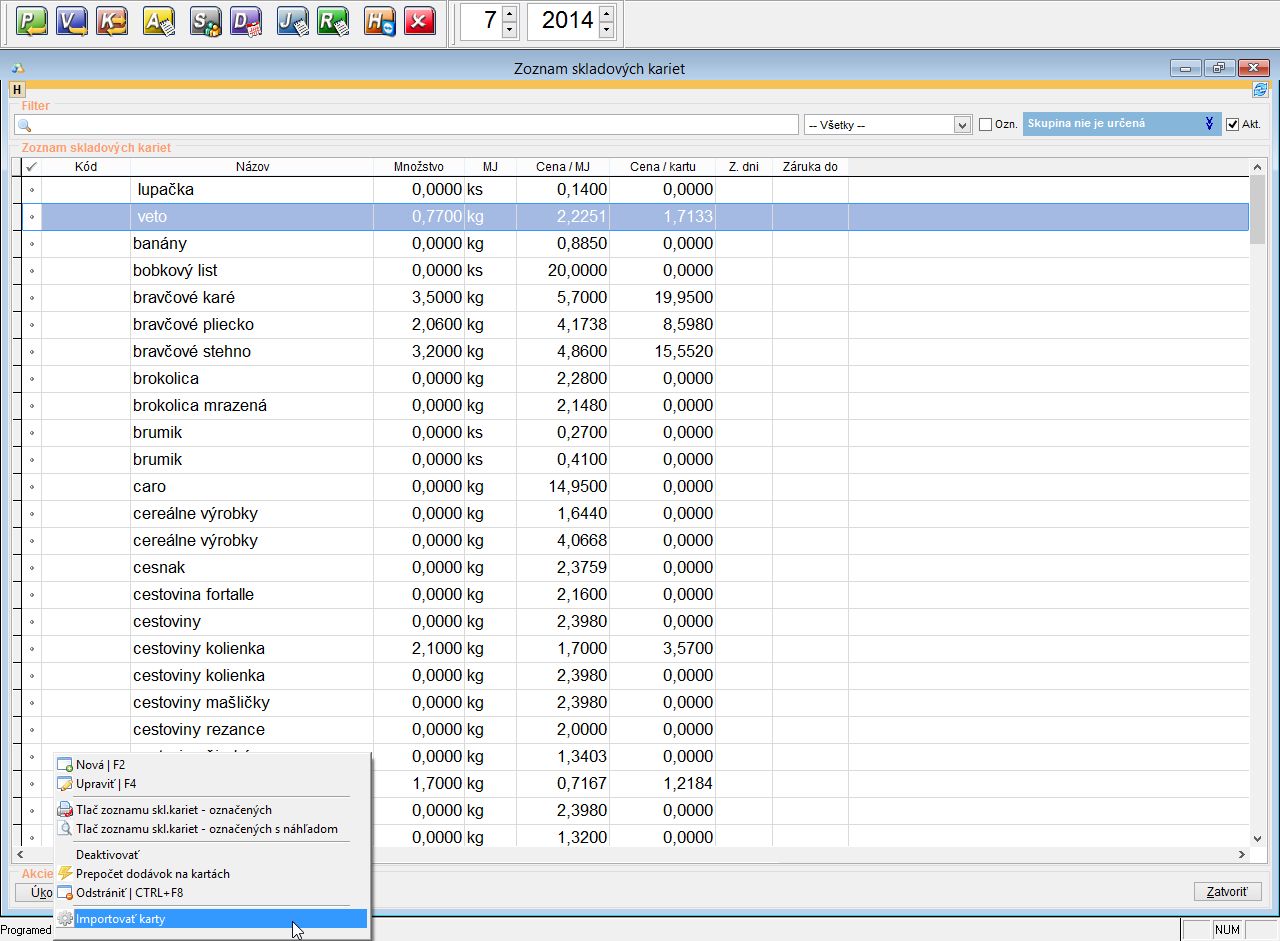Mark the caro row selector
This screenshot has height=941, width=1280.
pyautogui.click(x=32, y=486)
